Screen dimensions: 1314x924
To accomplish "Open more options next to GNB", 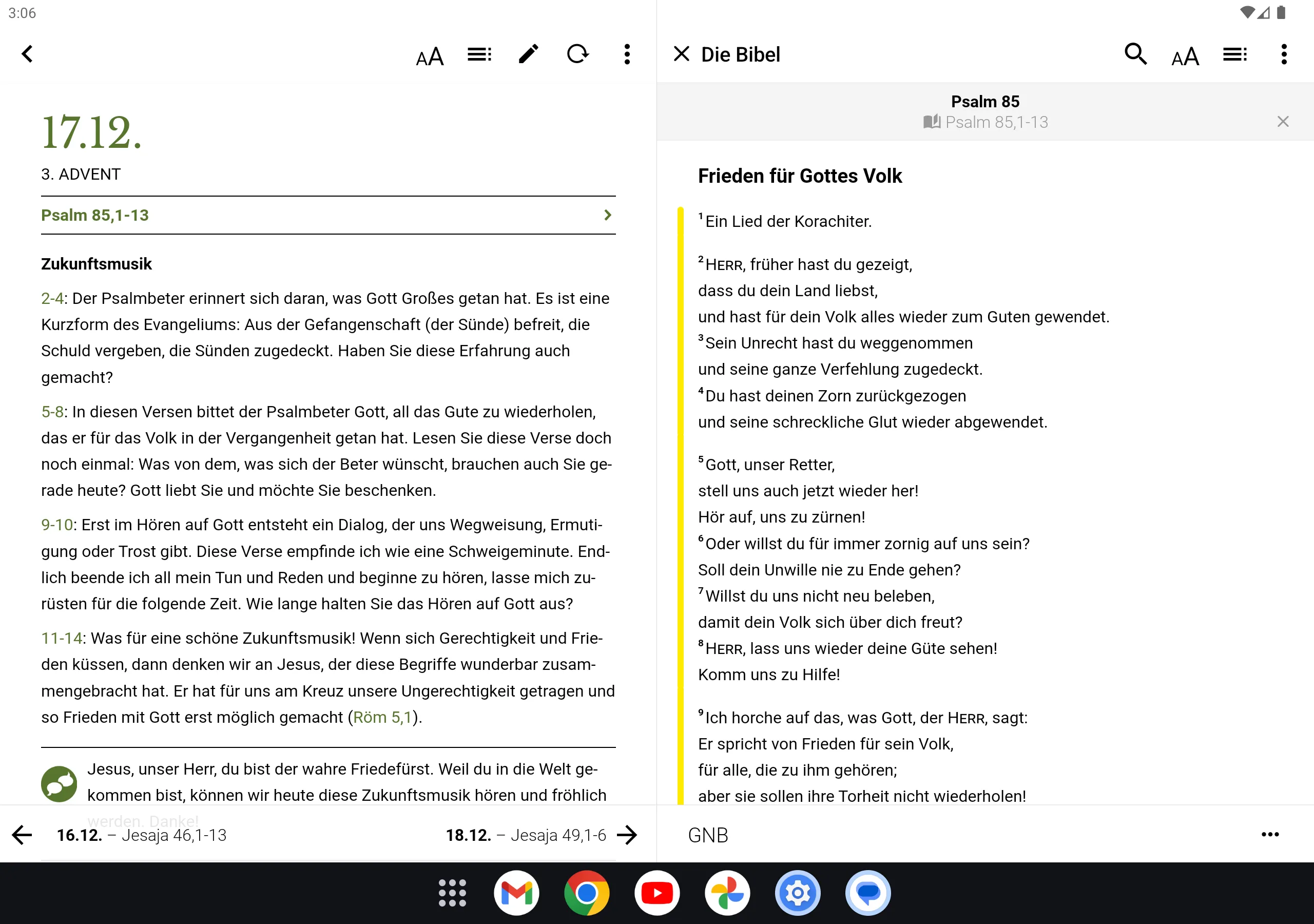I will tap(1270, 835).
